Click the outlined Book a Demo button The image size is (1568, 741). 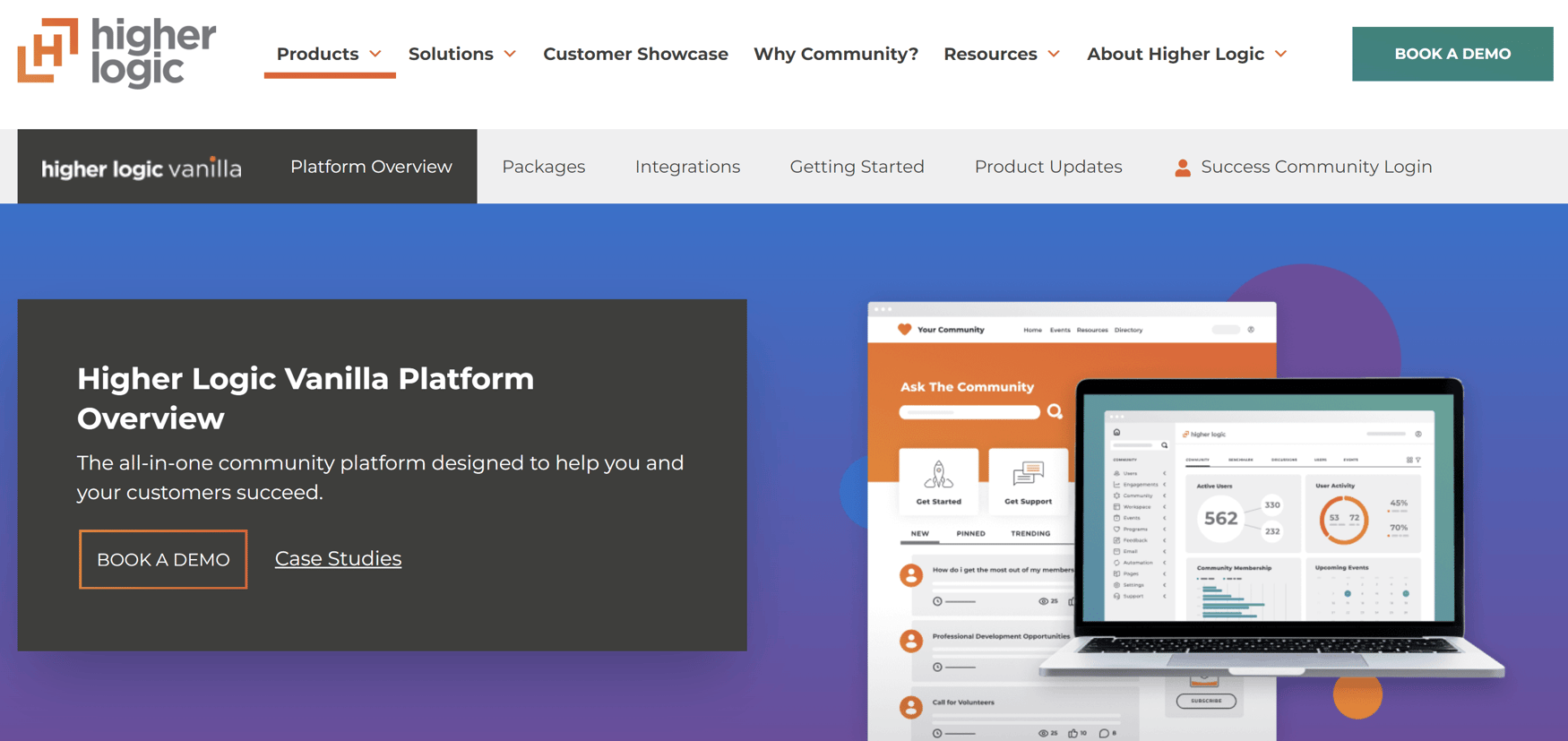163,559
